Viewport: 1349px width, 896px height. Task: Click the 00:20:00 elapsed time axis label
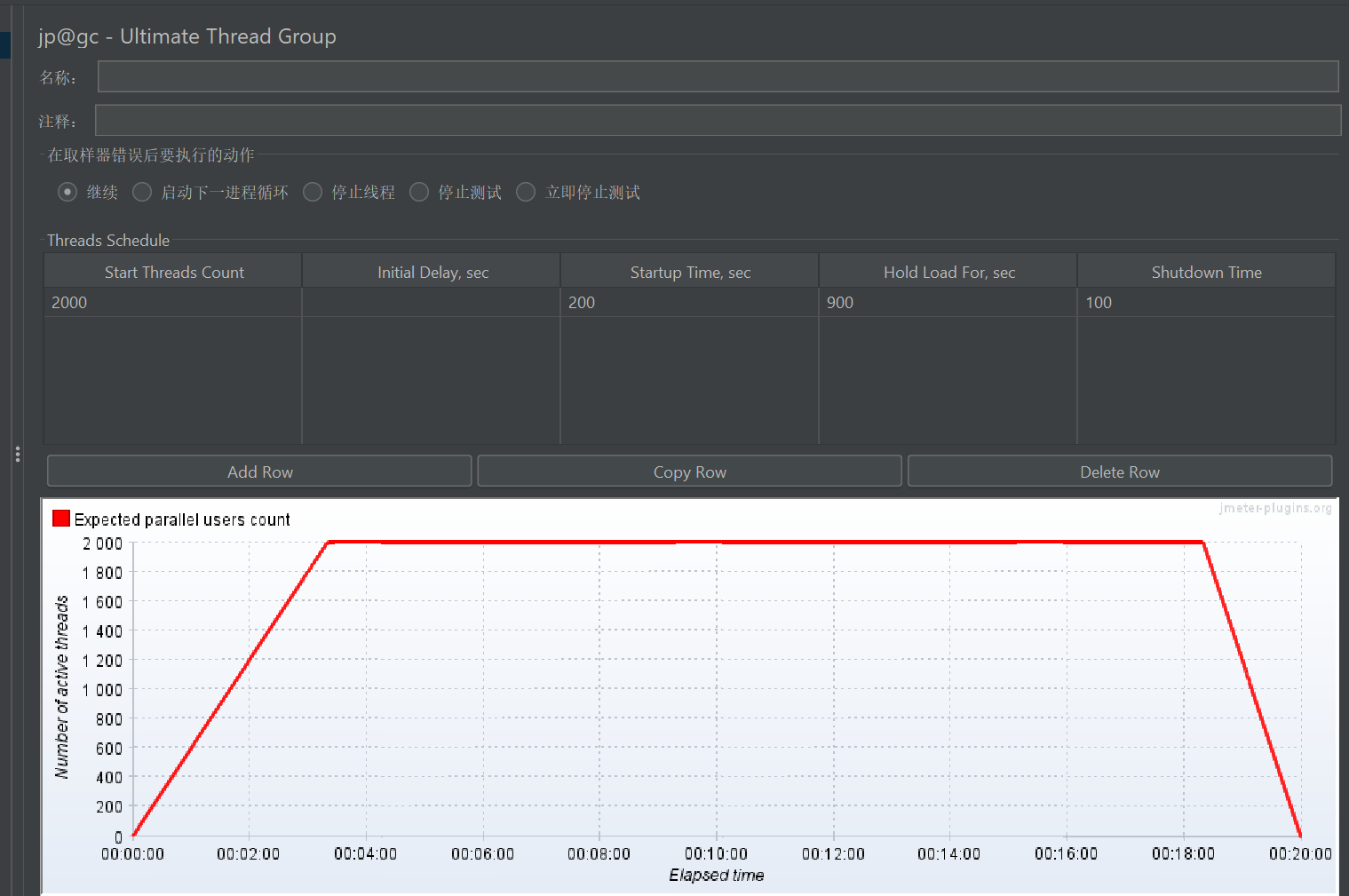[1300, 853]
